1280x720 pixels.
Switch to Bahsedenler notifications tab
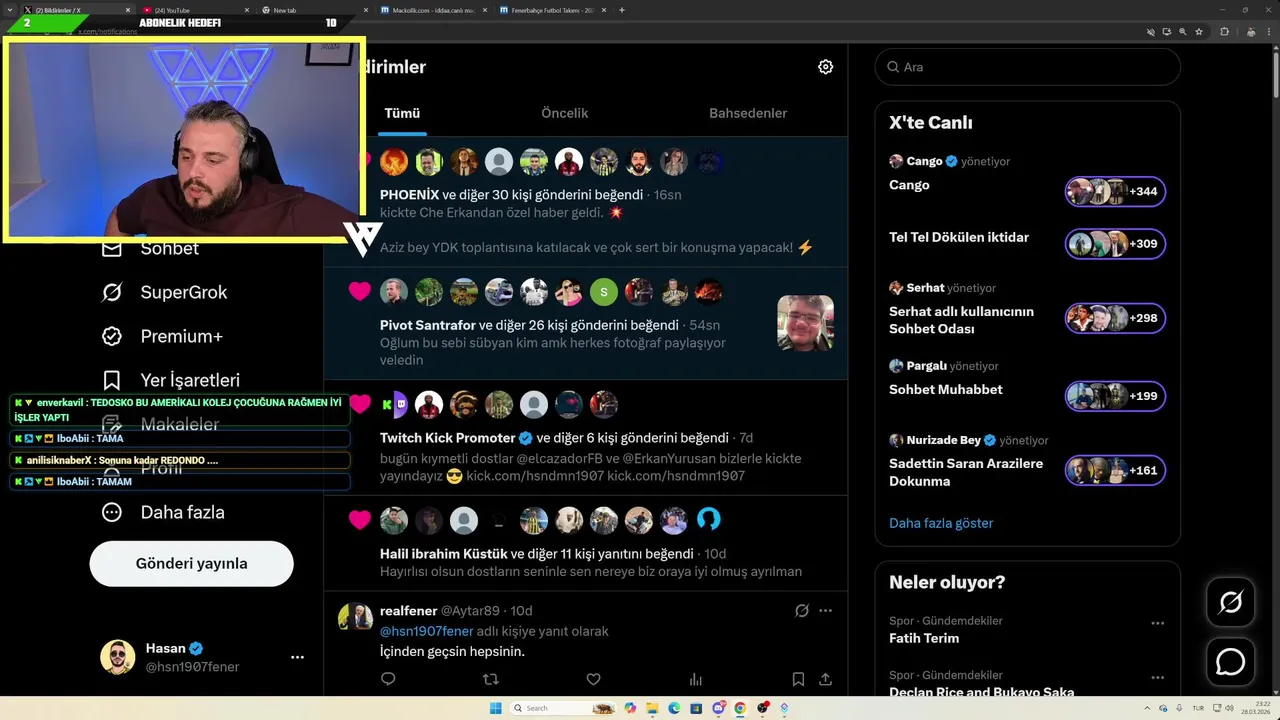pyautogui.click(x=748, y=114)
